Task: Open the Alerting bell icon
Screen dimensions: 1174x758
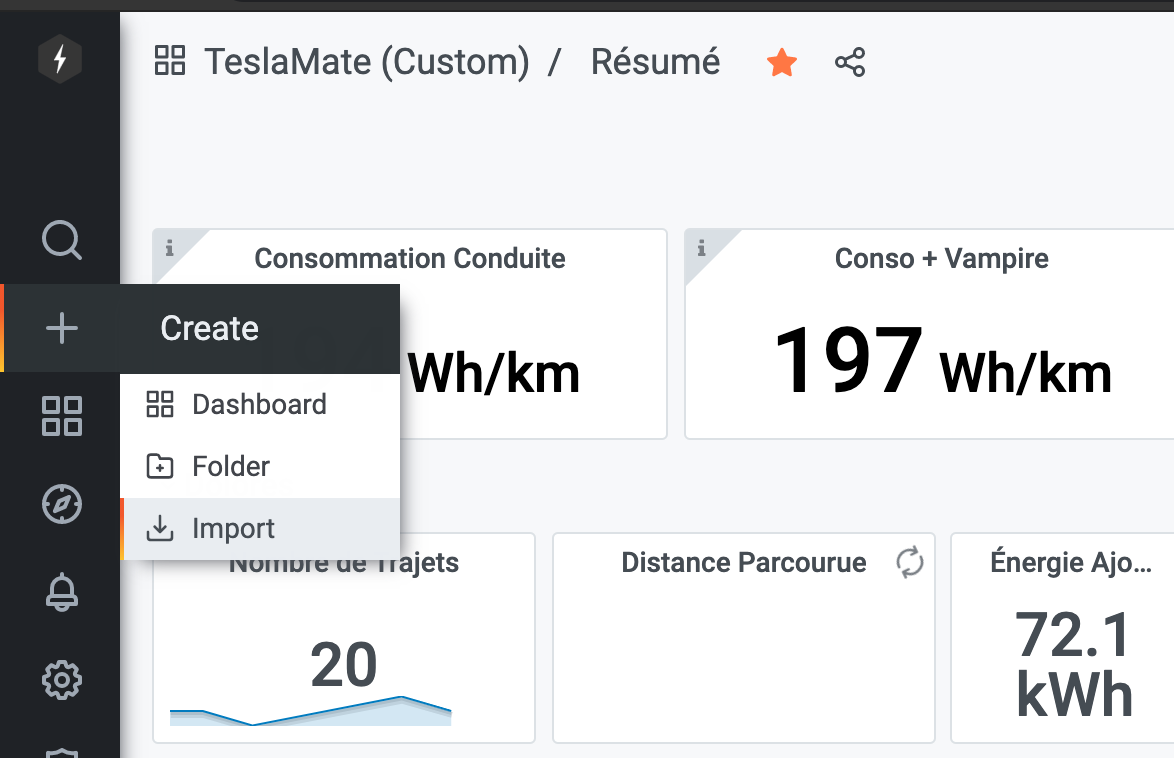Action: [x=61, y=592]
